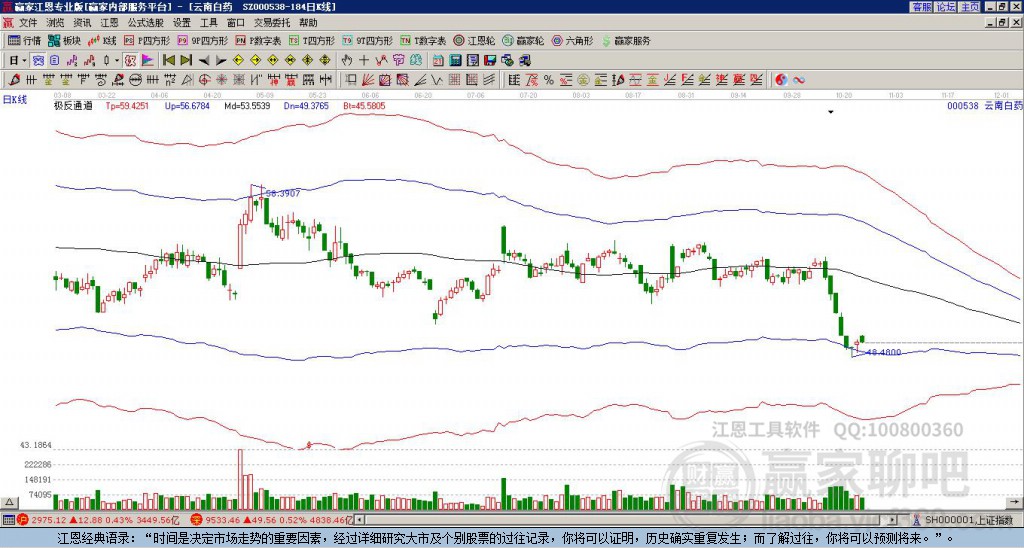Click the 000538 stock code
This screenshot has width=1024, height=548.
click(963, 105)
